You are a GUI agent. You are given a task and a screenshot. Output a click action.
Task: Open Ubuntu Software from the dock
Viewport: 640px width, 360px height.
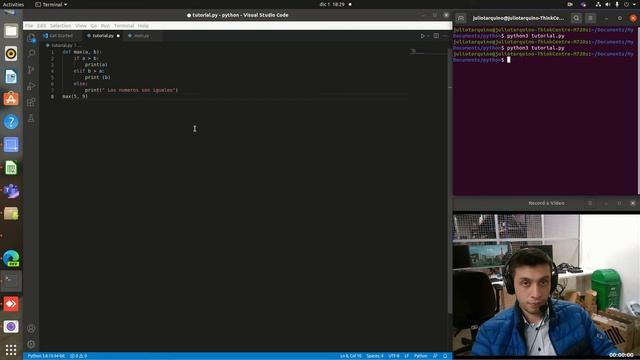[11, 99]
